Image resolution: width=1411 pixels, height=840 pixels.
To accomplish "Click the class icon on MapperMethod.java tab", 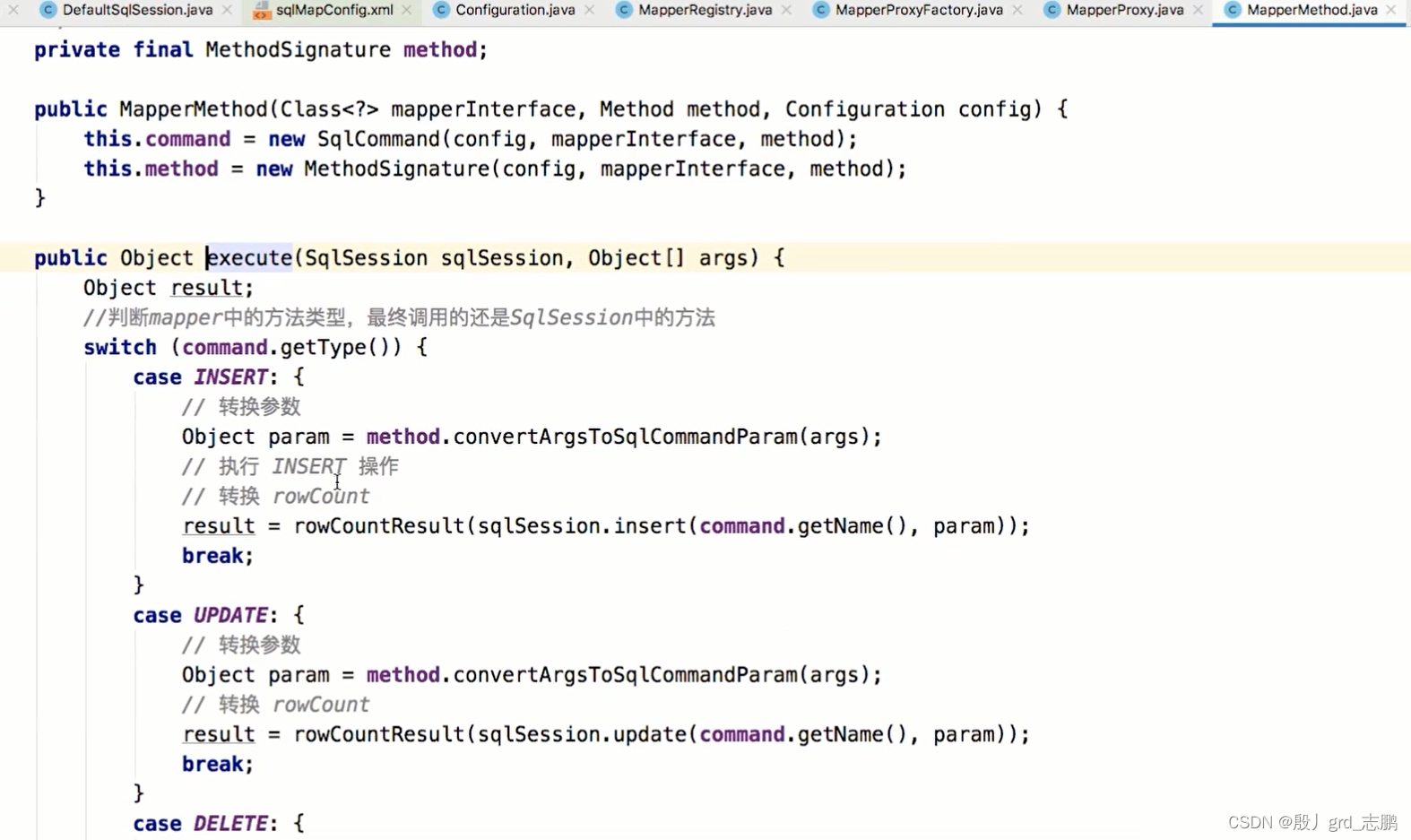I will click(1233, 10).
